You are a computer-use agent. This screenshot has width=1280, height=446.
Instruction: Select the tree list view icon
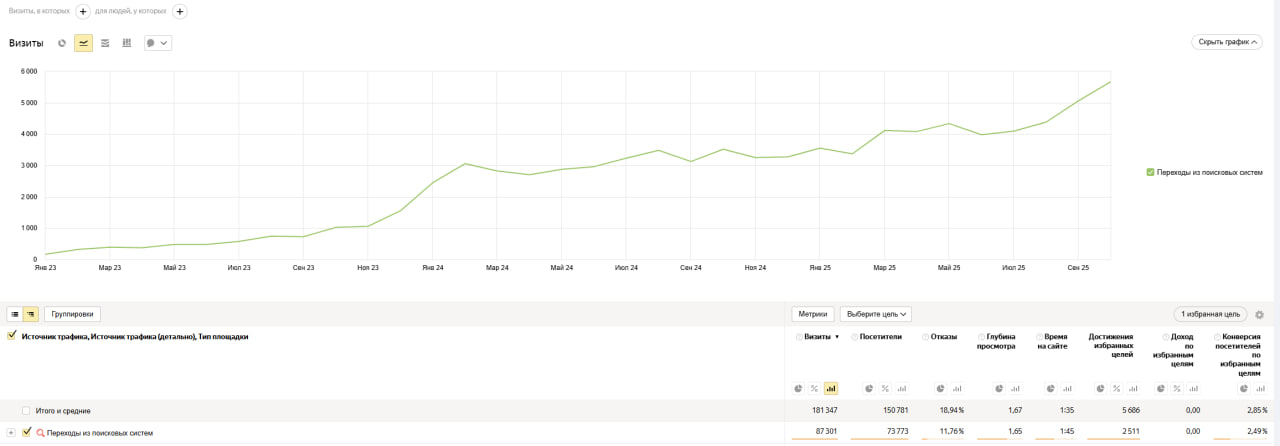point(31,314)
